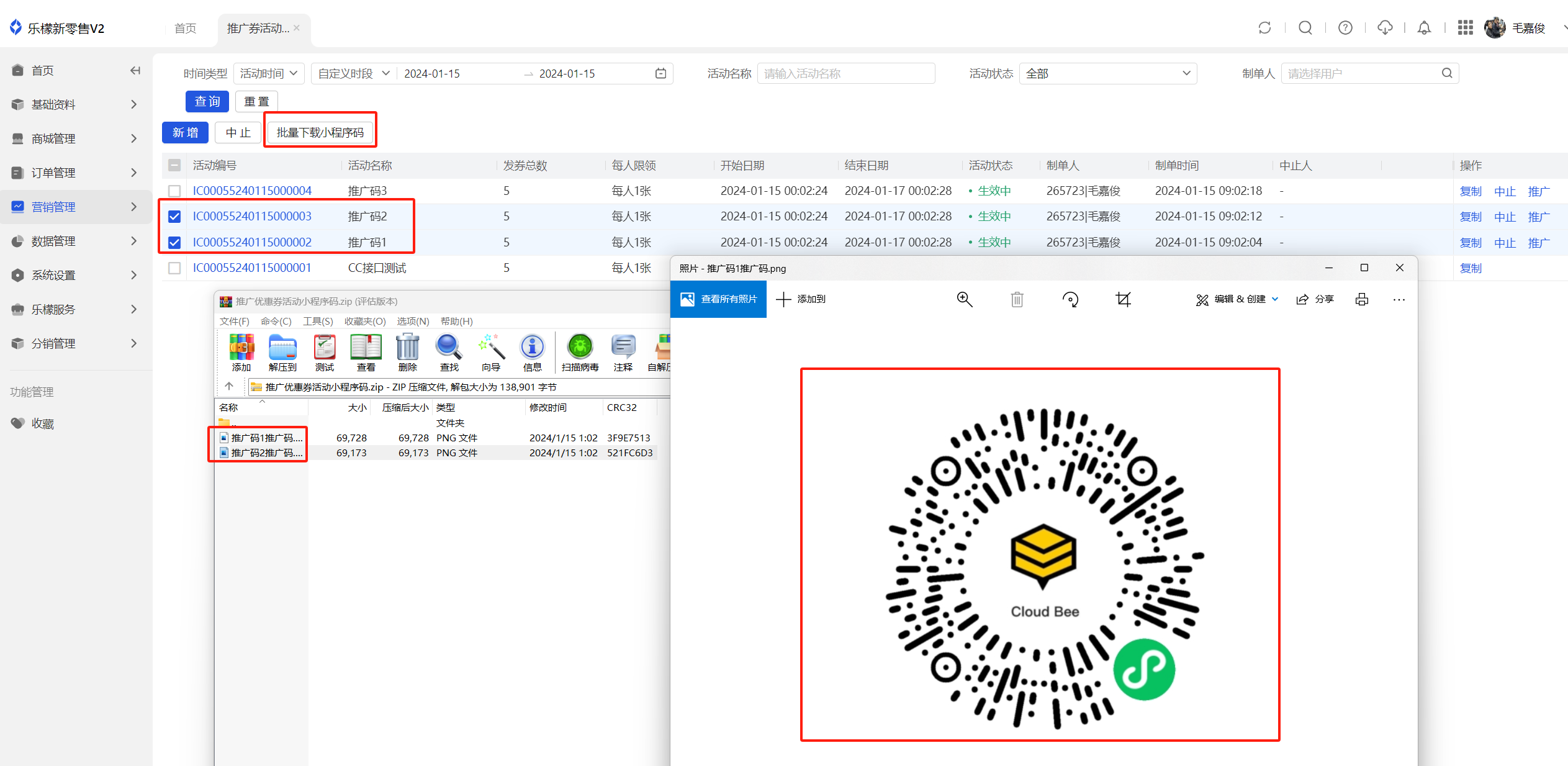Expand the 系统设置 sidebar menu
Image resolution: width=1568 pixels, height=766 pixels.
pos(75,275)
